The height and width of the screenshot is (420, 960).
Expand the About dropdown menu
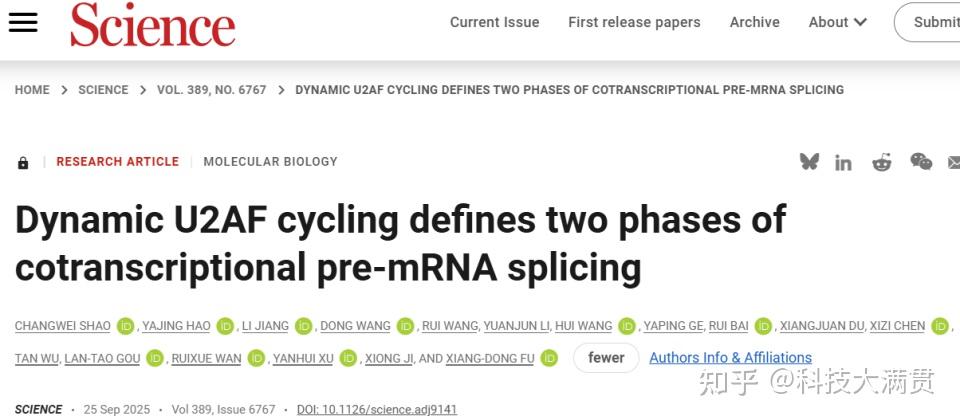[x=837, y=22]
